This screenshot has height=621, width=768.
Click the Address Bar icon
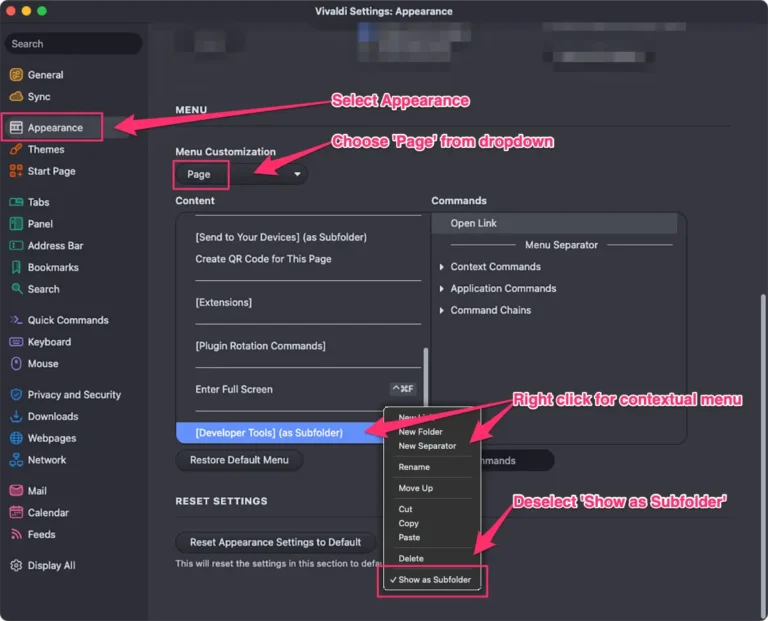click(x=16, y=245)
